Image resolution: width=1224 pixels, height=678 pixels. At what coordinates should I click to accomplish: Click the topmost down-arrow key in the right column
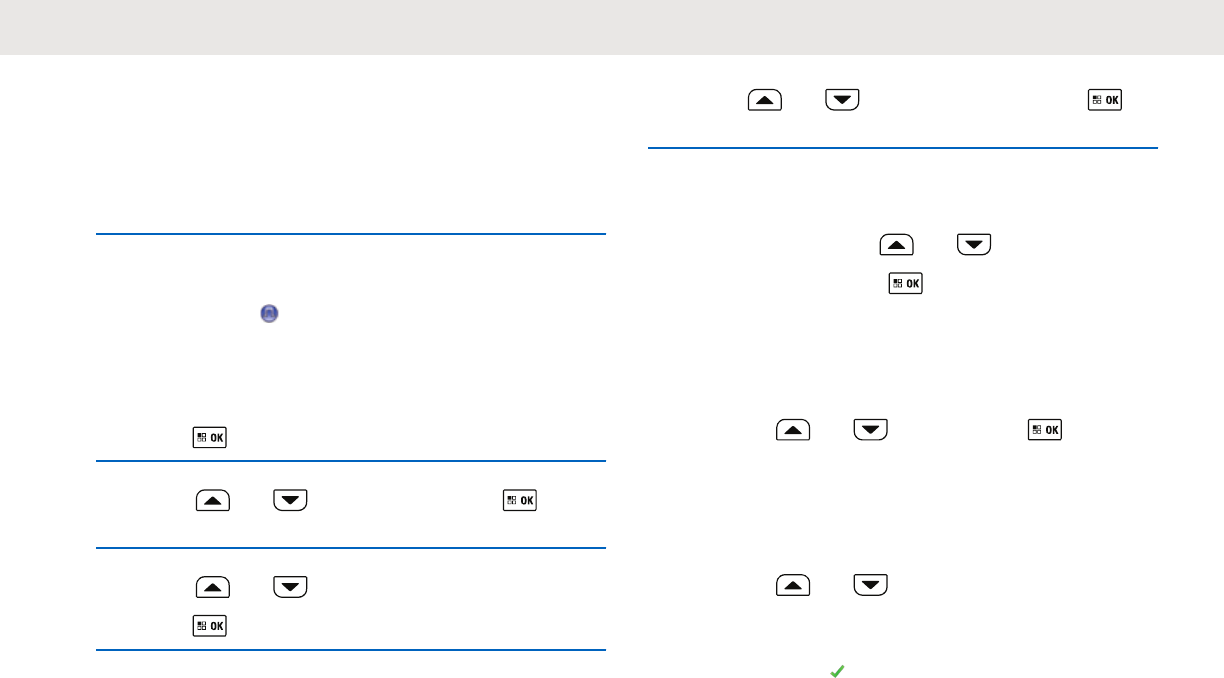pos(843,100)
